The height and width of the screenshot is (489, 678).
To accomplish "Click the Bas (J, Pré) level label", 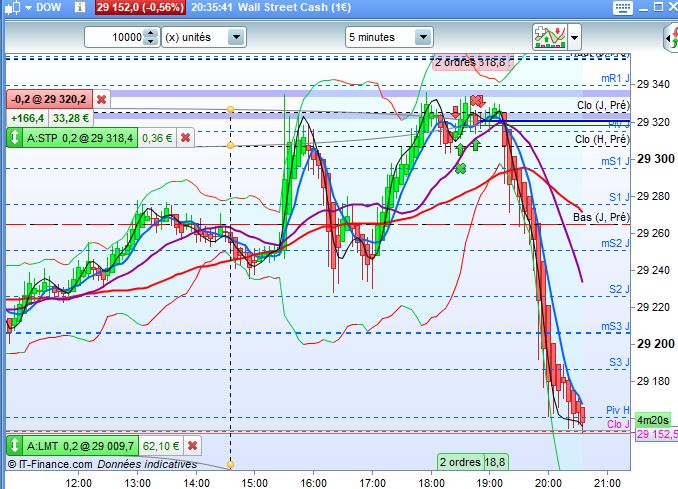I will 601,217.
